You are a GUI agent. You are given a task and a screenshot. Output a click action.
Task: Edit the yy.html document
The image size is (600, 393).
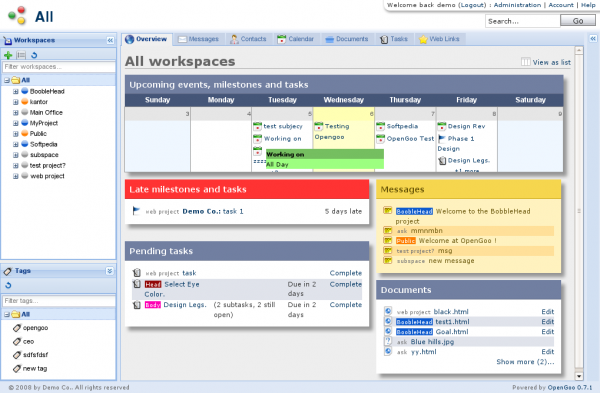(548, 352)
